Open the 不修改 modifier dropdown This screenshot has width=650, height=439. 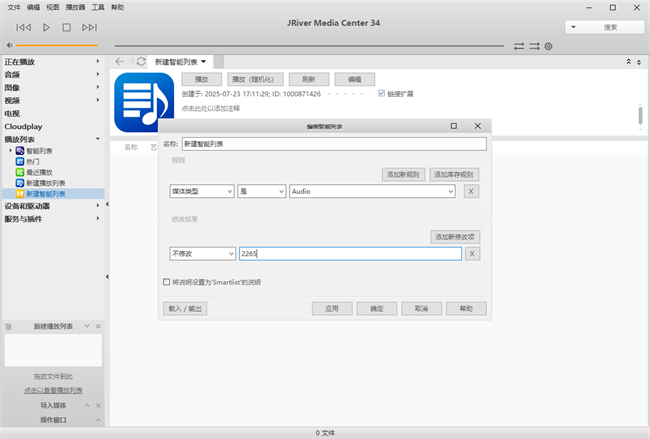(202, 254)
